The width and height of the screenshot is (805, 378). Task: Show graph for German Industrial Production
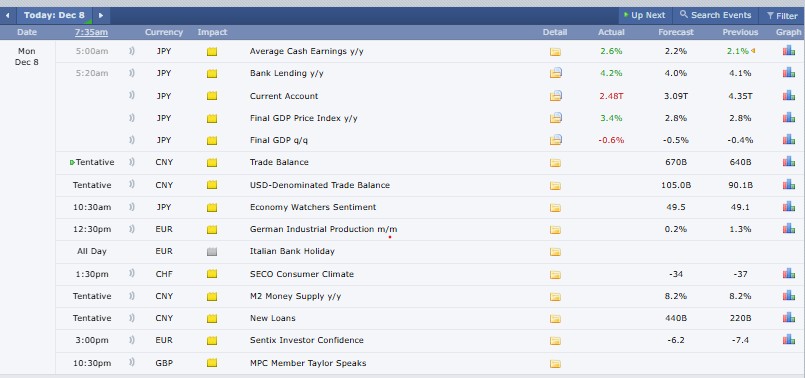(x=789, y=228)
